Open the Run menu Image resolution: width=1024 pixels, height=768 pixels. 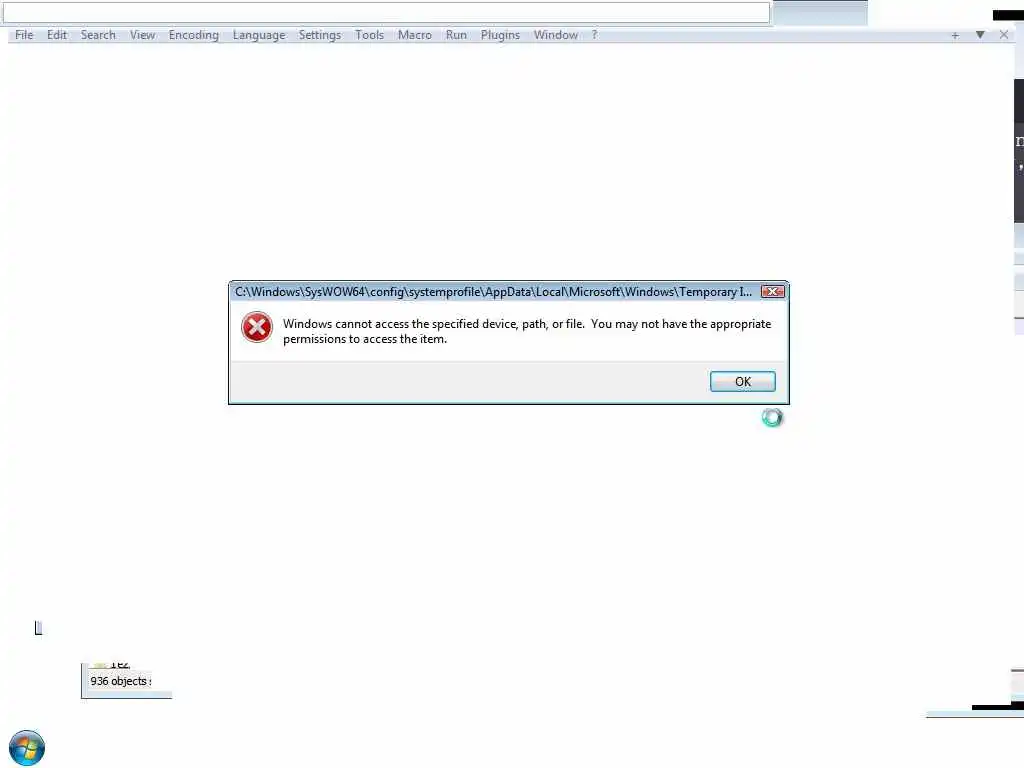(x=456, y=35)
